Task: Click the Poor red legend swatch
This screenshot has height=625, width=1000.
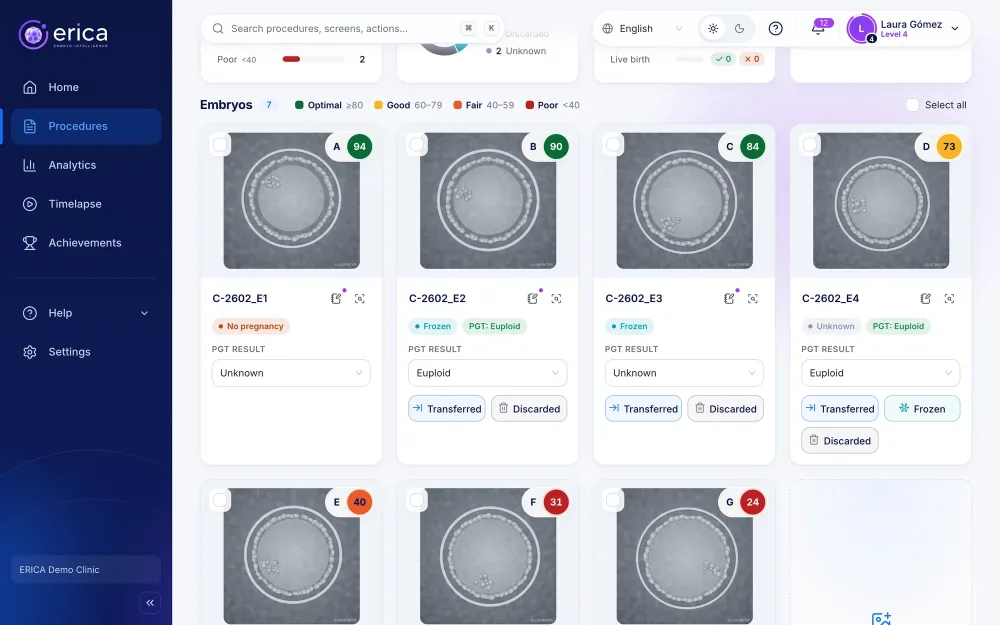Action: coord(529,105)
